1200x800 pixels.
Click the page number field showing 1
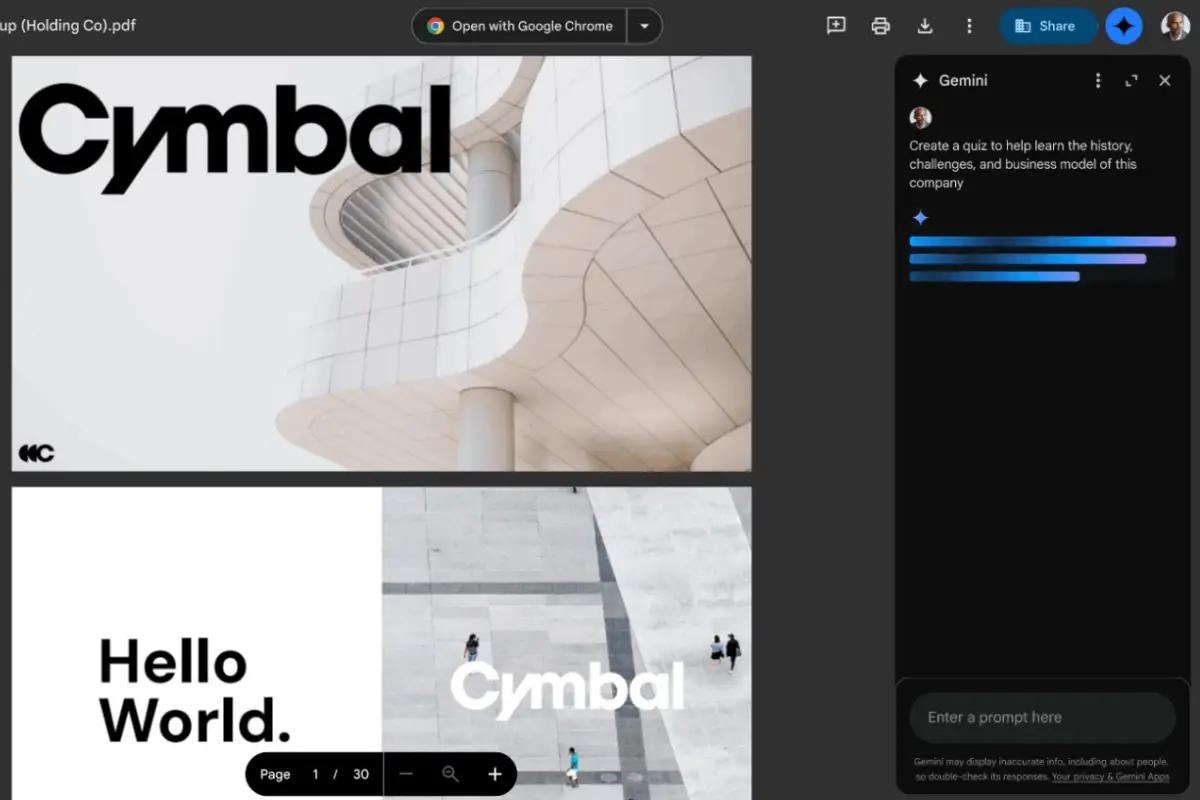tap(315, 774)
